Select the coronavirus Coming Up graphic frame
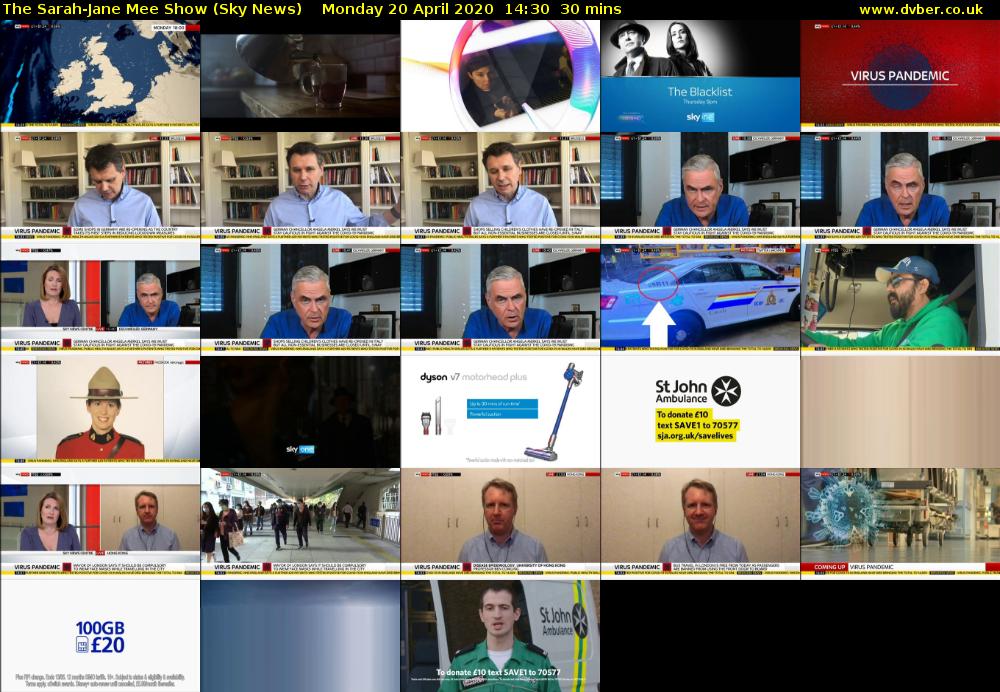1000x692 pixels. pos(900,523)
